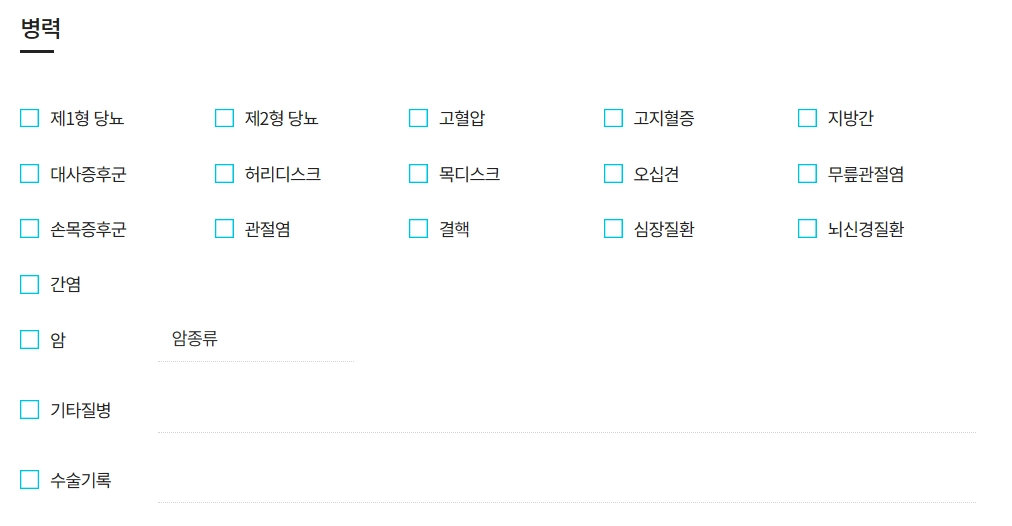Image resolution: width=1012 pixels, height=526 pixels.
Task: Focus the 기타질병 text input line
Action: (x=566, y=412)
